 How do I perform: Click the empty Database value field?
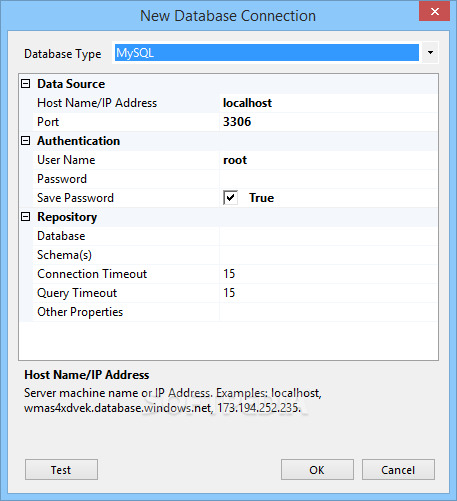coord(328,236)
